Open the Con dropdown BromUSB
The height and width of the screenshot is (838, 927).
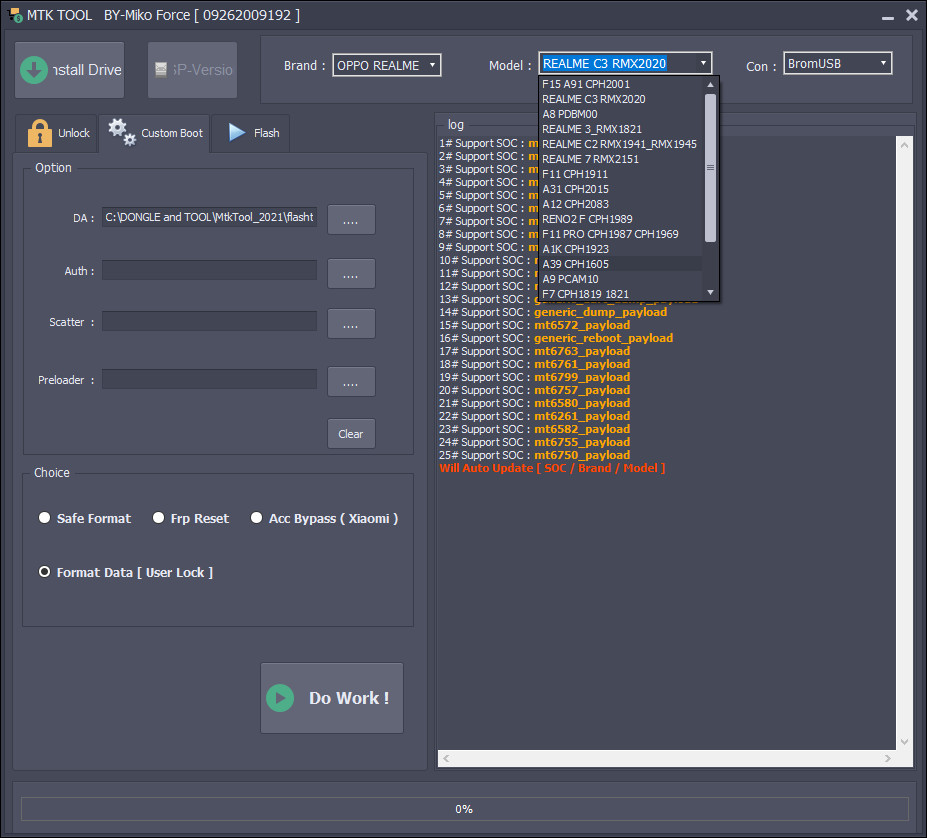(837, 63)
